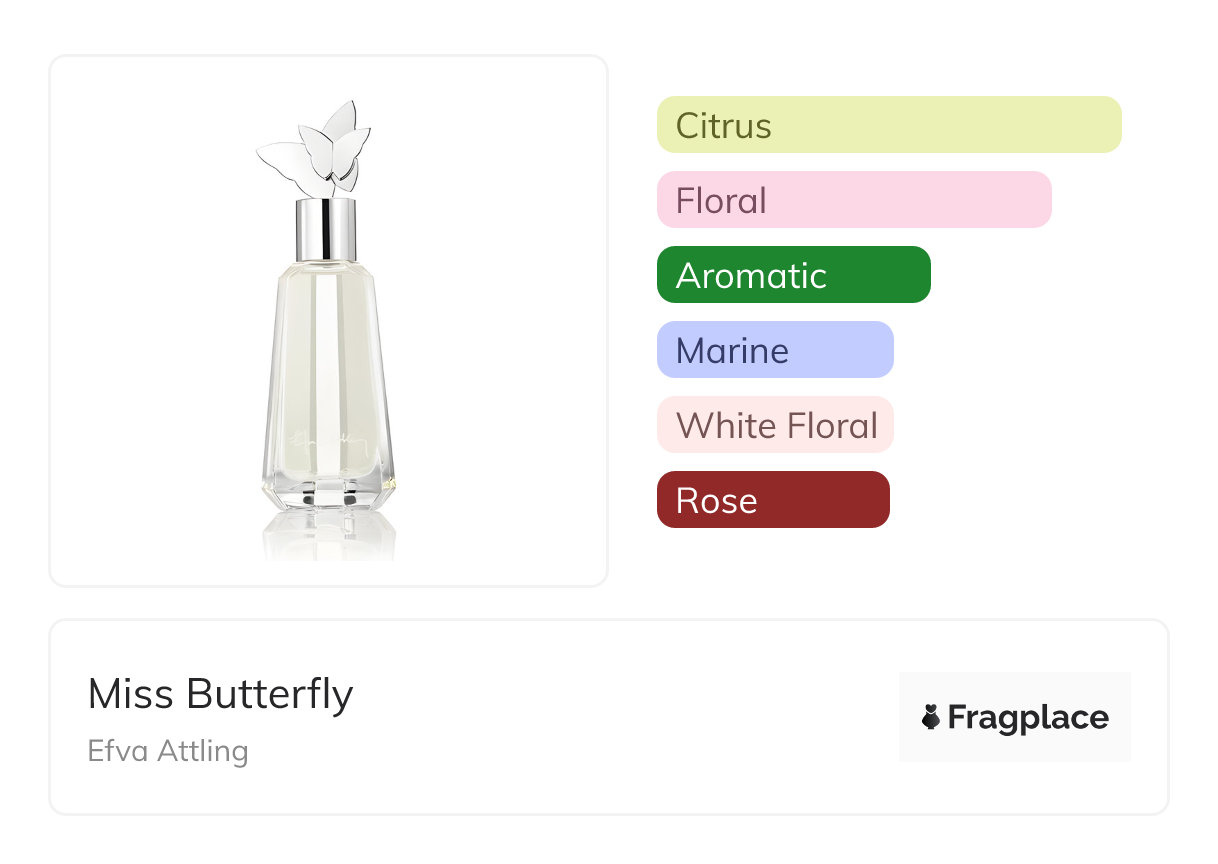
Task: Click the Efva Attling brand name
Action: [167, 750]
